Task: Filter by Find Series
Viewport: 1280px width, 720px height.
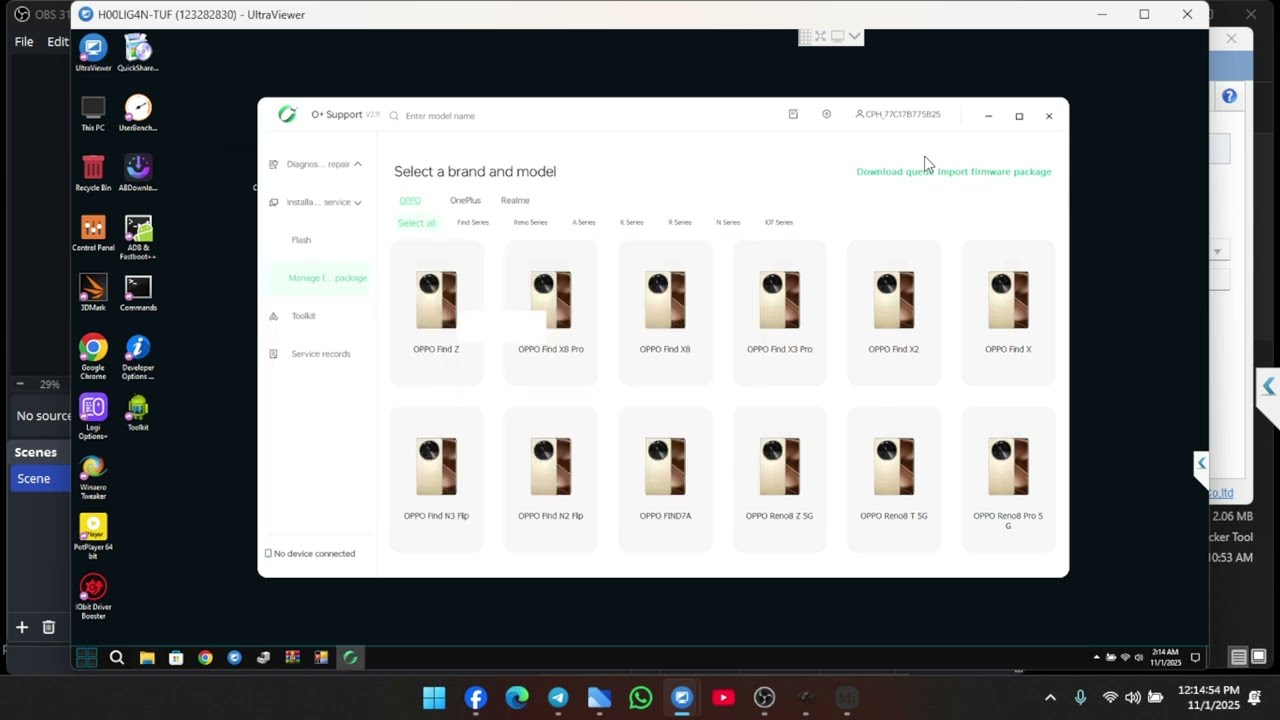Action: (473, 222)
